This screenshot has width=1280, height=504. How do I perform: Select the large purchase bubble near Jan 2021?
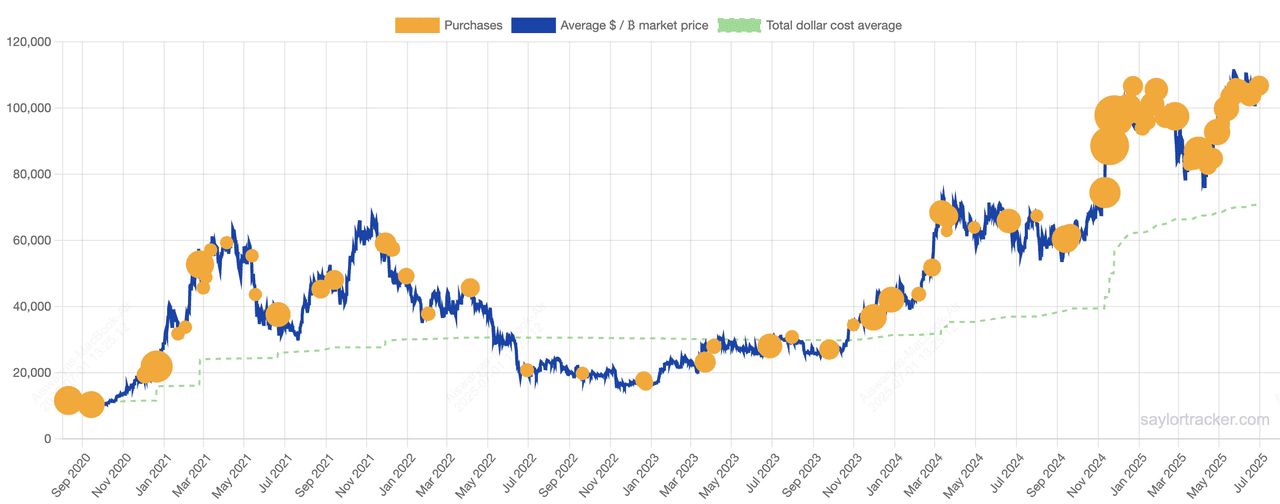pos(155,367)
